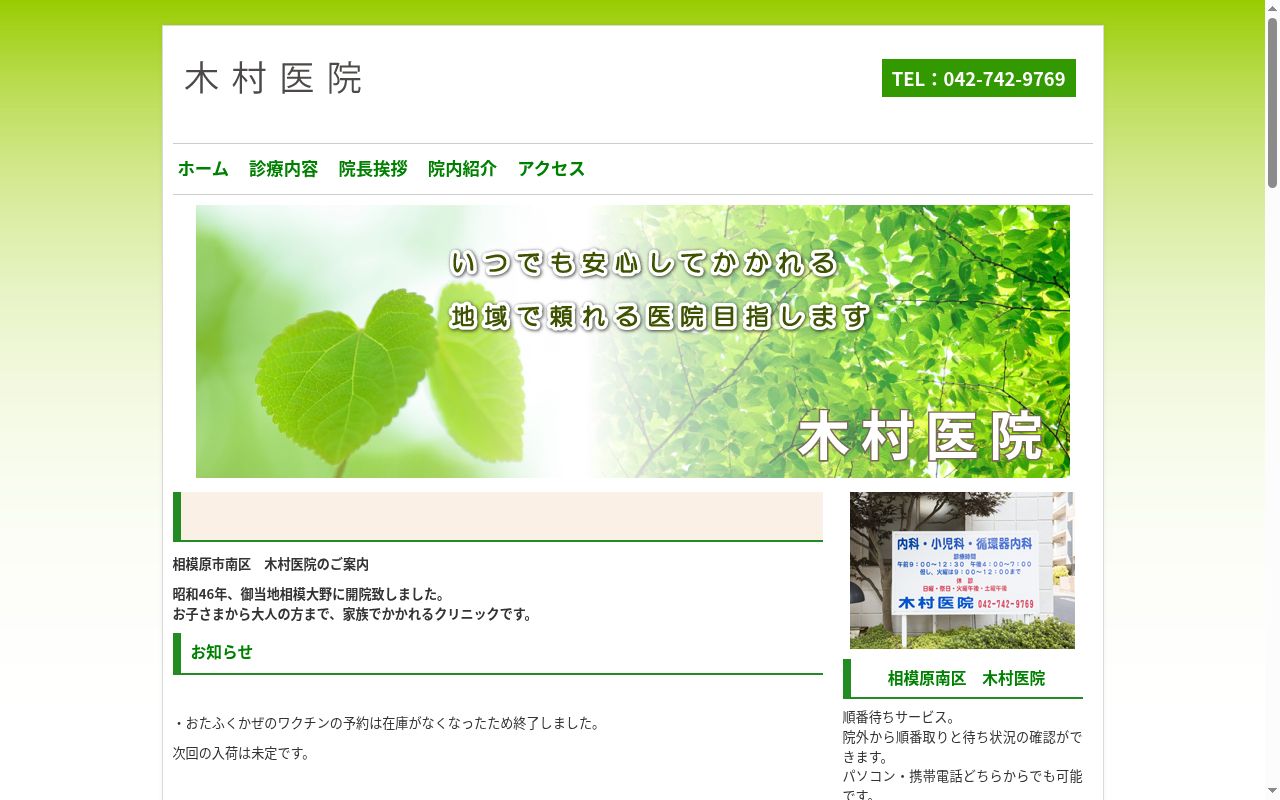The image size is (1280, 800).
Task: Open the アクセス page
Action: coord(551,168)
